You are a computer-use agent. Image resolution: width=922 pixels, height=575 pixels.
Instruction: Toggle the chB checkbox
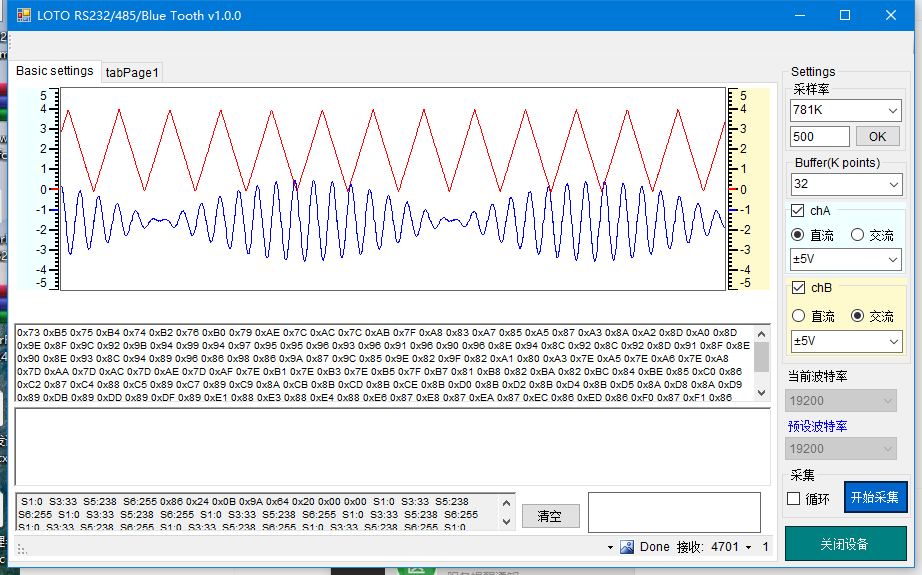(x=799, y=288)
